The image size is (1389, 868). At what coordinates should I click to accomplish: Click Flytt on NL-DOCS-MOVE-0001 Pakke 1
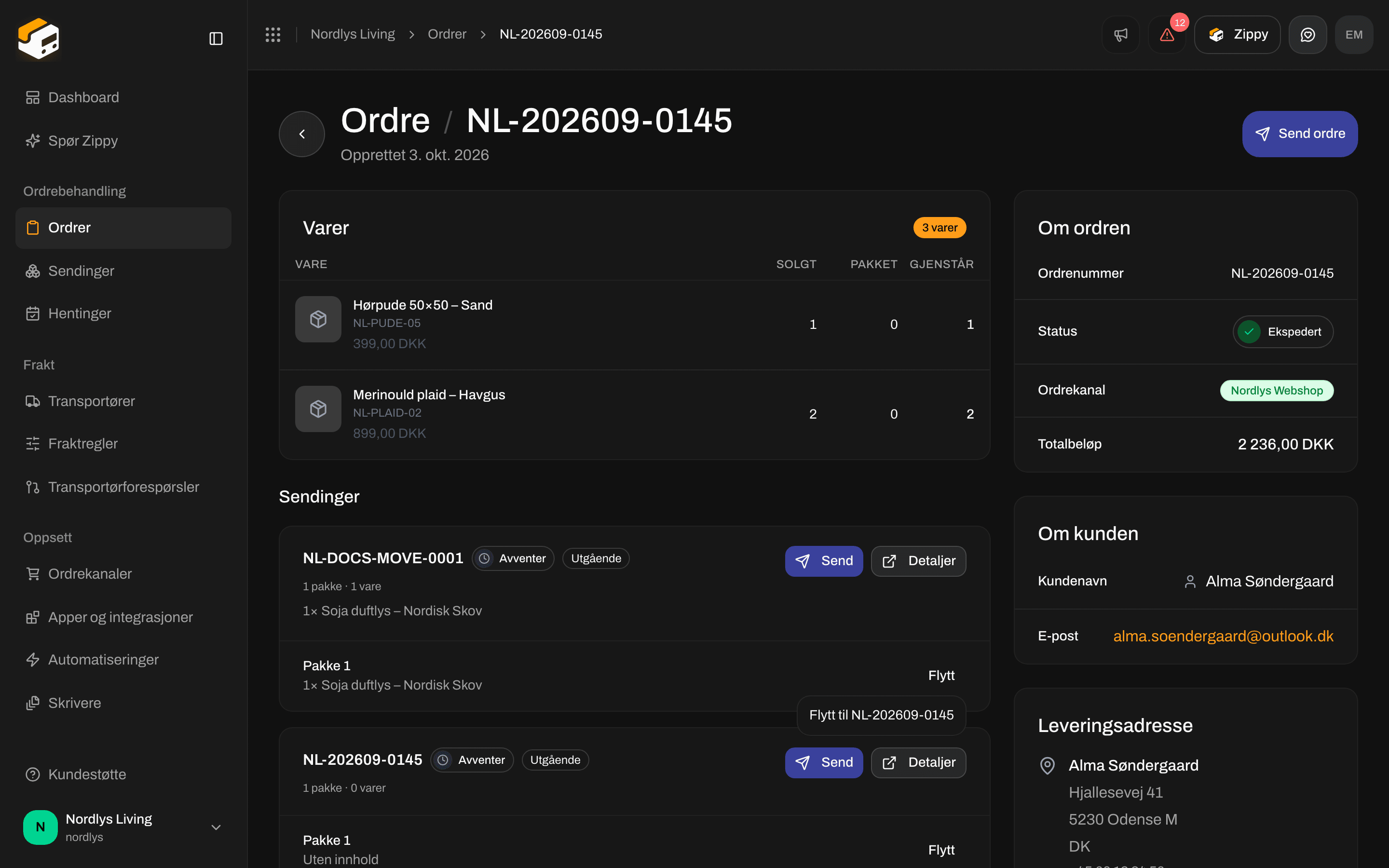941,676
